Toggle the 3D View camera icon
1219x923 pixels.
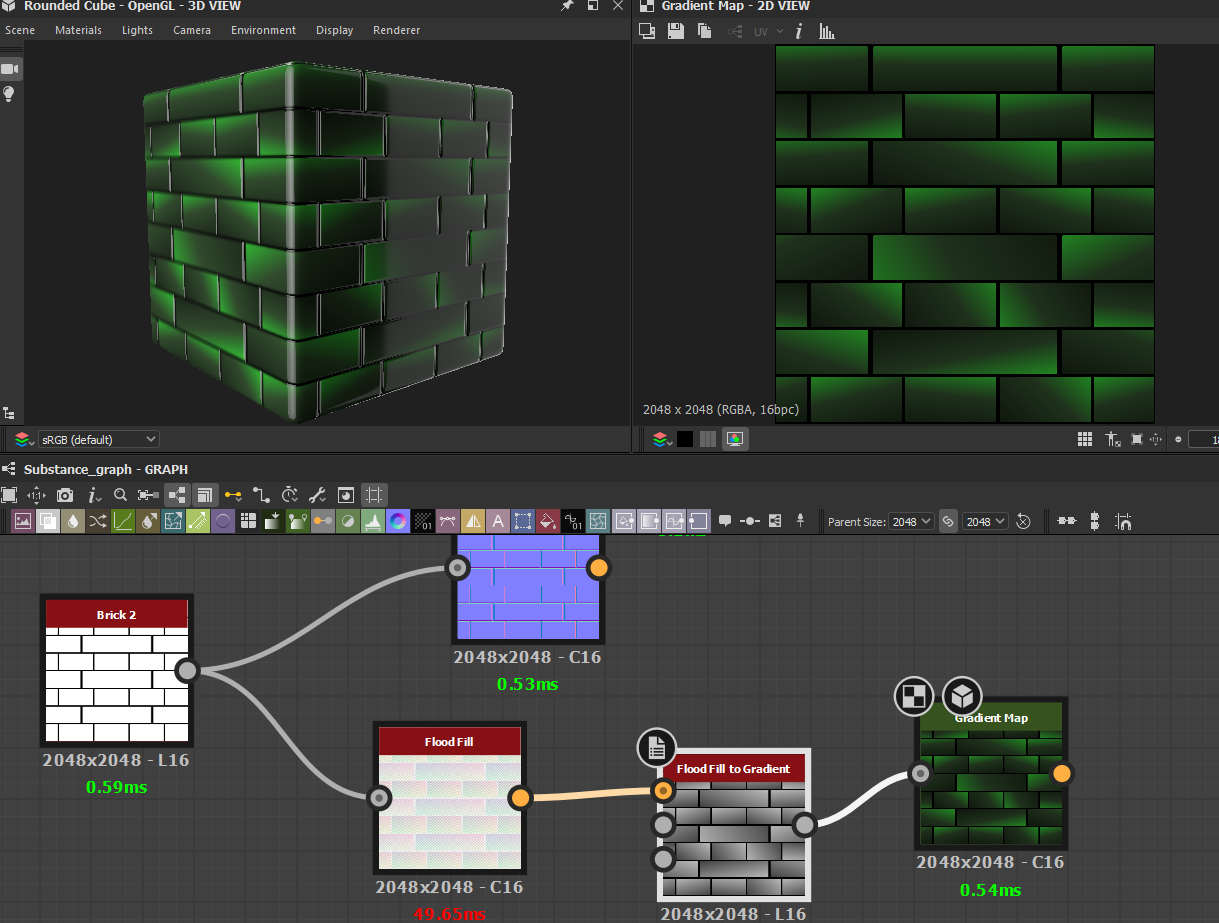pos(10,68)
